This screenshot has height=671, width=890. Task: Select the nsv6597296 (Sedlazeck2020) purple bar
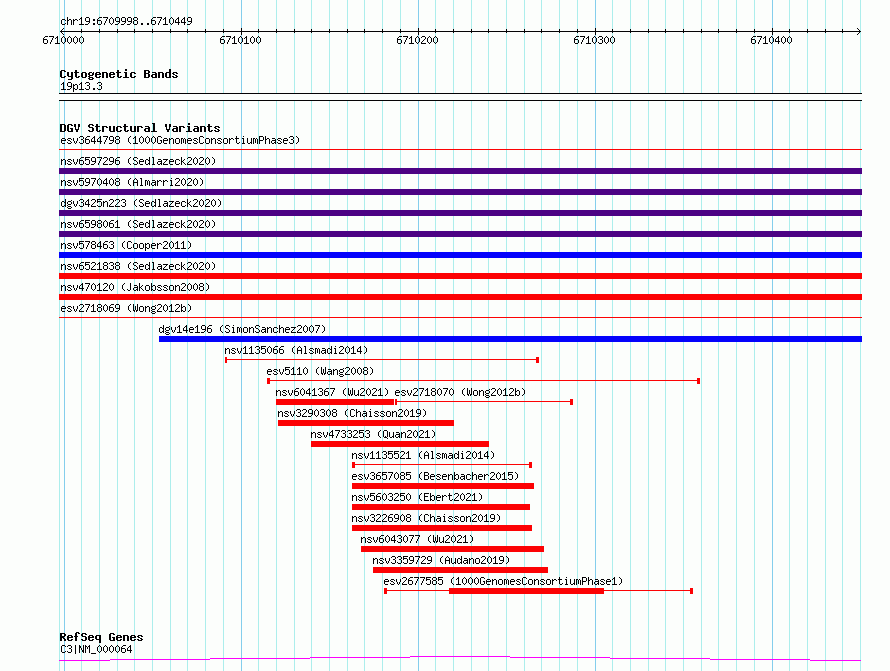[460, 171]
